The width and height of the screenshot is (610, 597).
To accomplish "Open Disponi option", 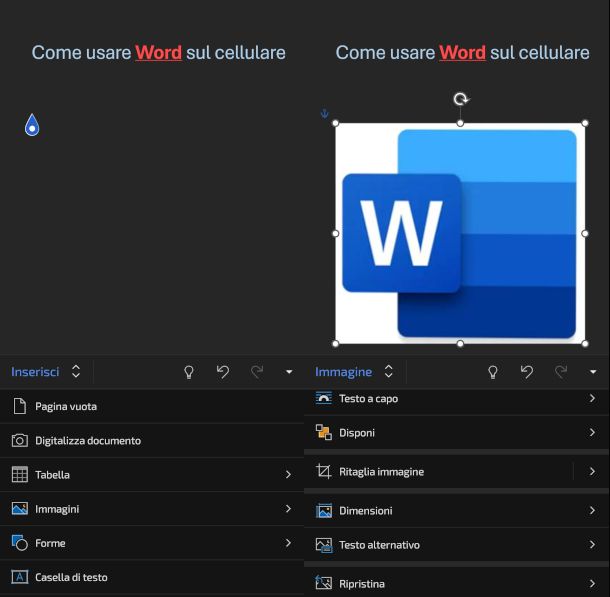I will (457, 433).
